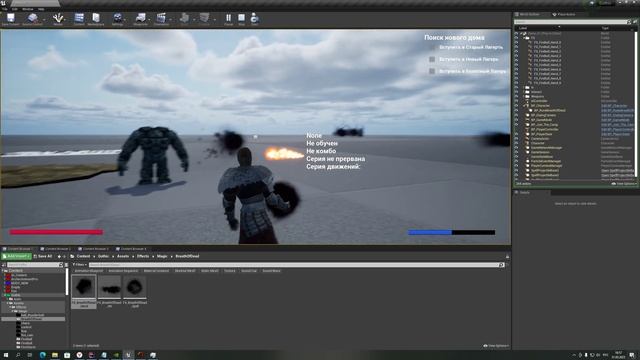The height and width of the screenshot is (360, 640).
Task: Open the Modes toolbar icon
Action: 58,19
